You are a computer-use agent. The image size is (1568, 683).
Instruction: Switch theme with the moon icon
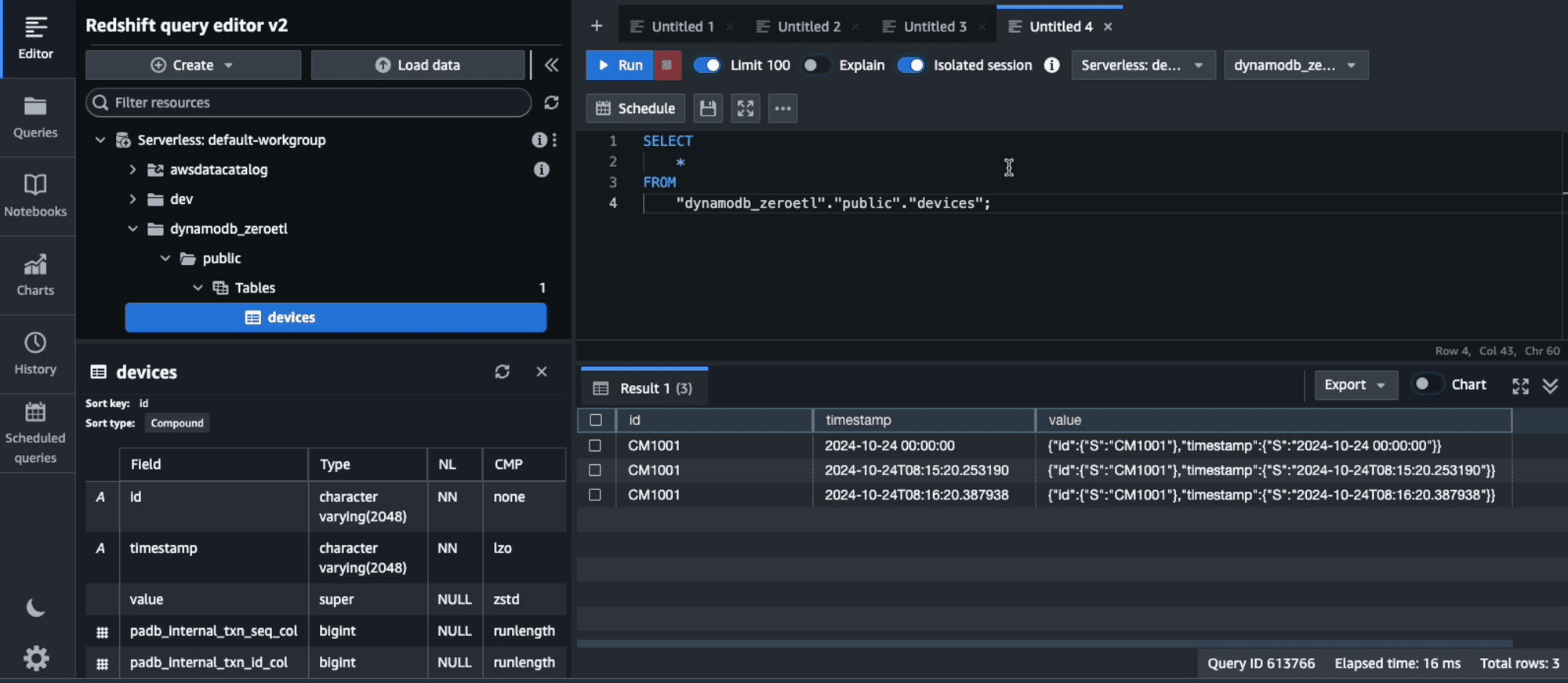tap(35, 608)
